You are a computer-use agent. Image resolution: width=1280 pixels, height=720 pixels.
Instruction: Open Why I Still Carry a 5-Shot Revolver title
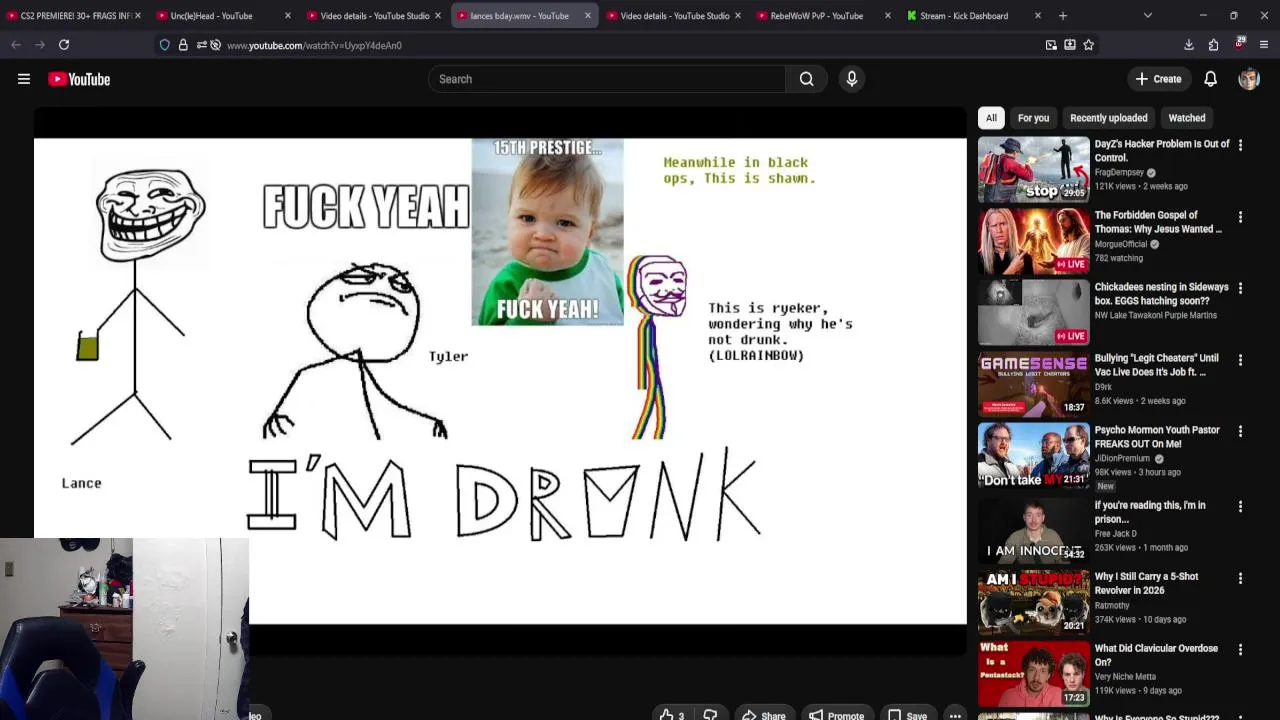(1146, 583)
